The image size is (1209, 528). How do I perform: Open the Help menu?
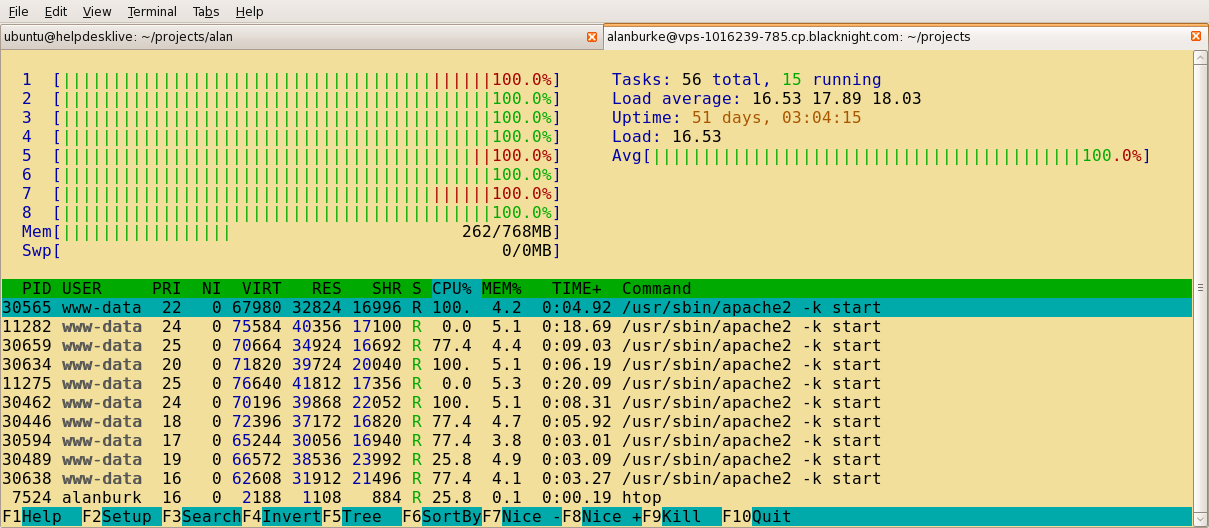[249, 12]
